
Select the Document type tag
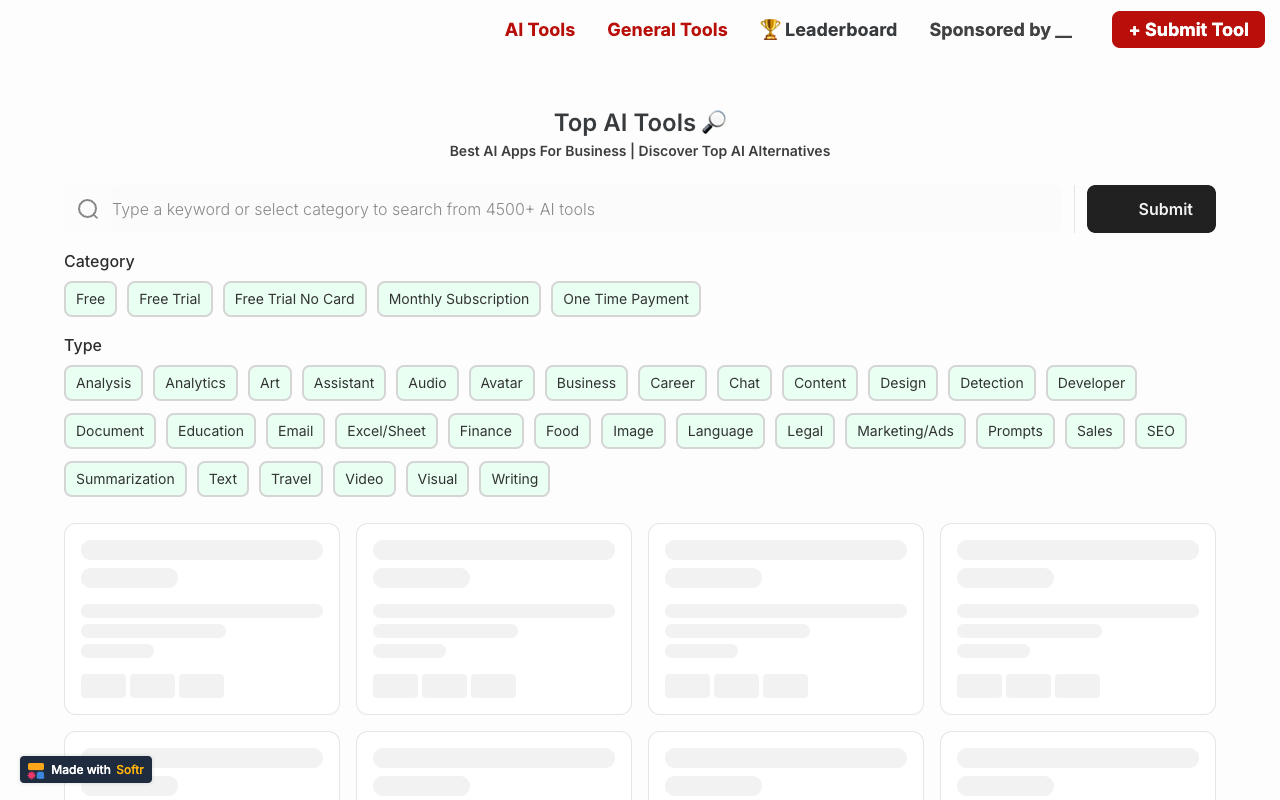click(110, 431)
